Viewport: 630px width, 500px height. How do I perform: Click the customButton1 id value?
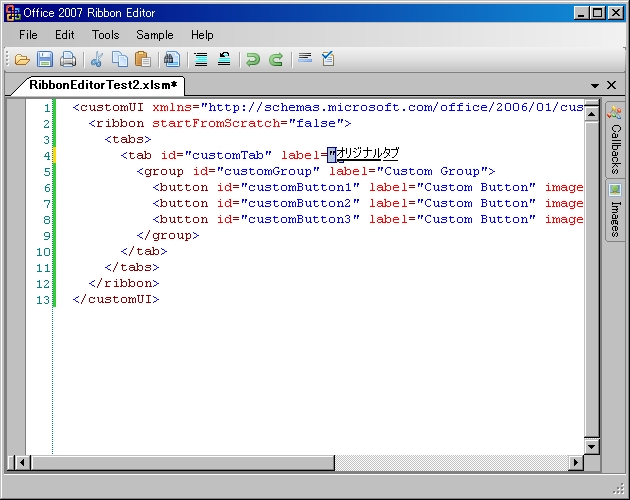(x=300, y=187)
